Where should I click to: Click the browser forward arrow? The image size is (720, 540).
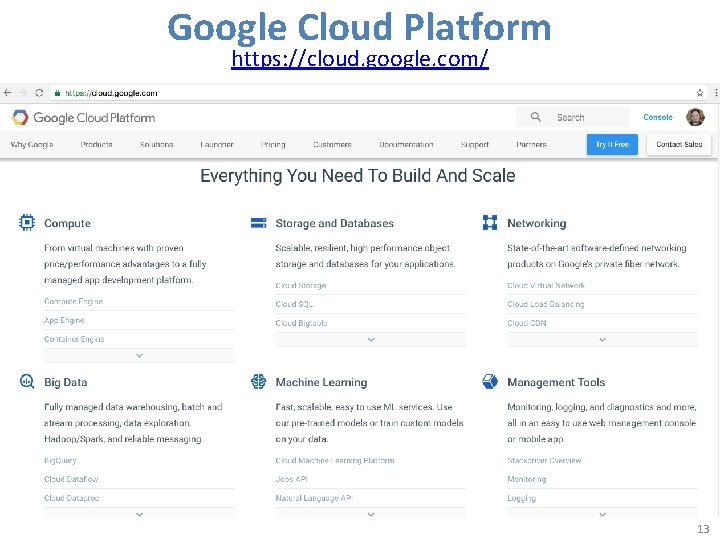(23, 93)
